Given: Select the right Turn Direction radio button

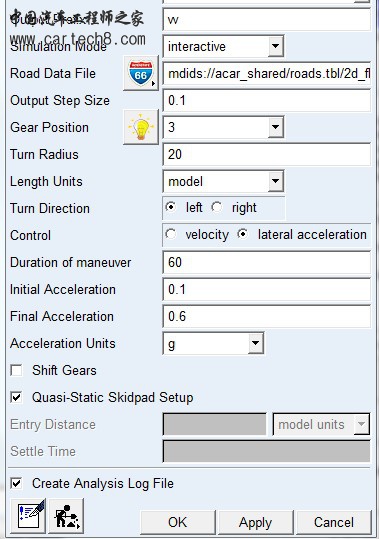Looking at the screenshot, I should pos(217,207).
